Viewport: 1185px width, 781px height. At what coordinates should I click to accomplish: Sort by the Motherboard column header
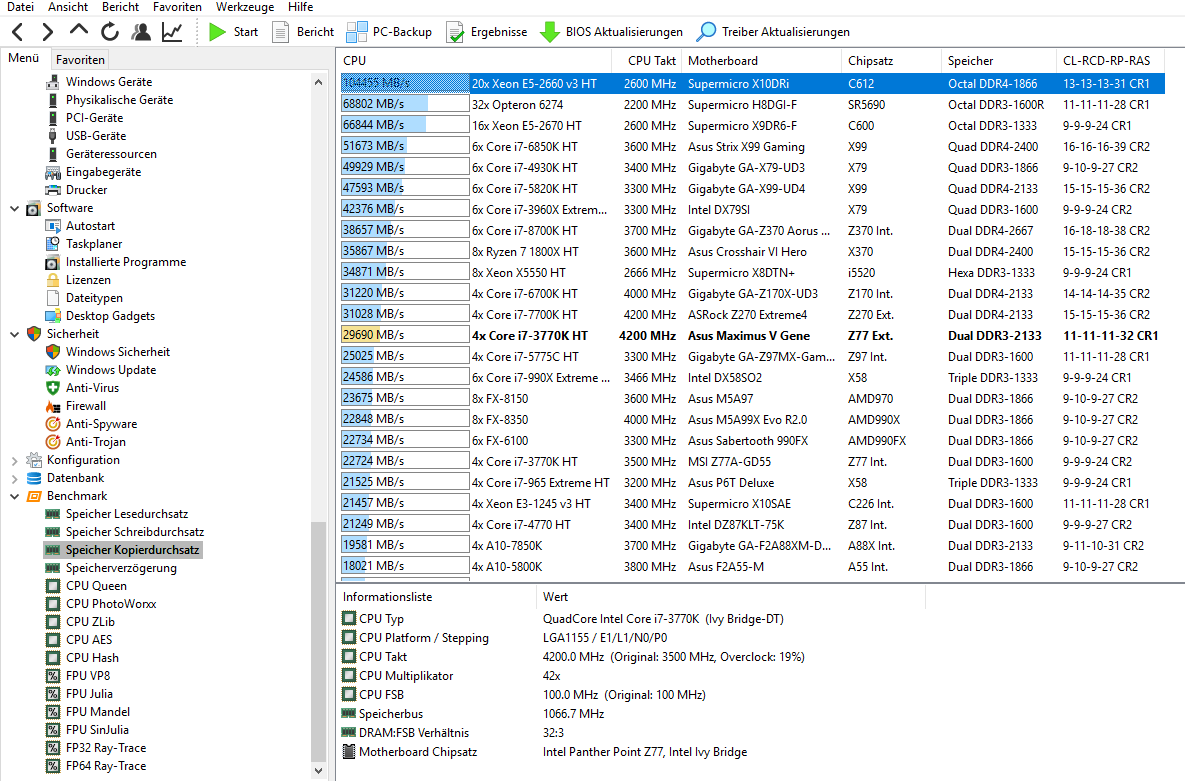click(x=762, y=60)
